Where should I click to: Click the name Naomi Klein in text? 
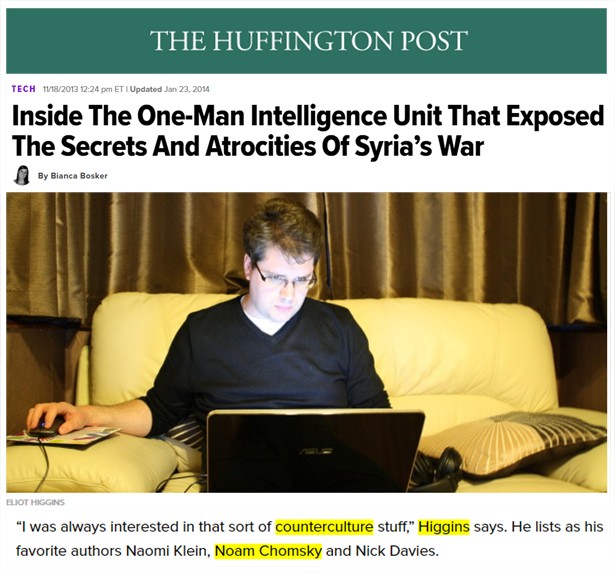pyautogui.click(x=166, y=551)
